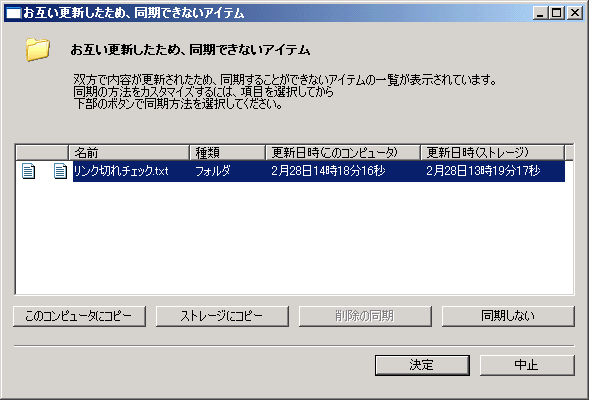The height and width of the screenshot is (400, 589).
Task: Click the ストレージにコピー button
Action: 222,316
